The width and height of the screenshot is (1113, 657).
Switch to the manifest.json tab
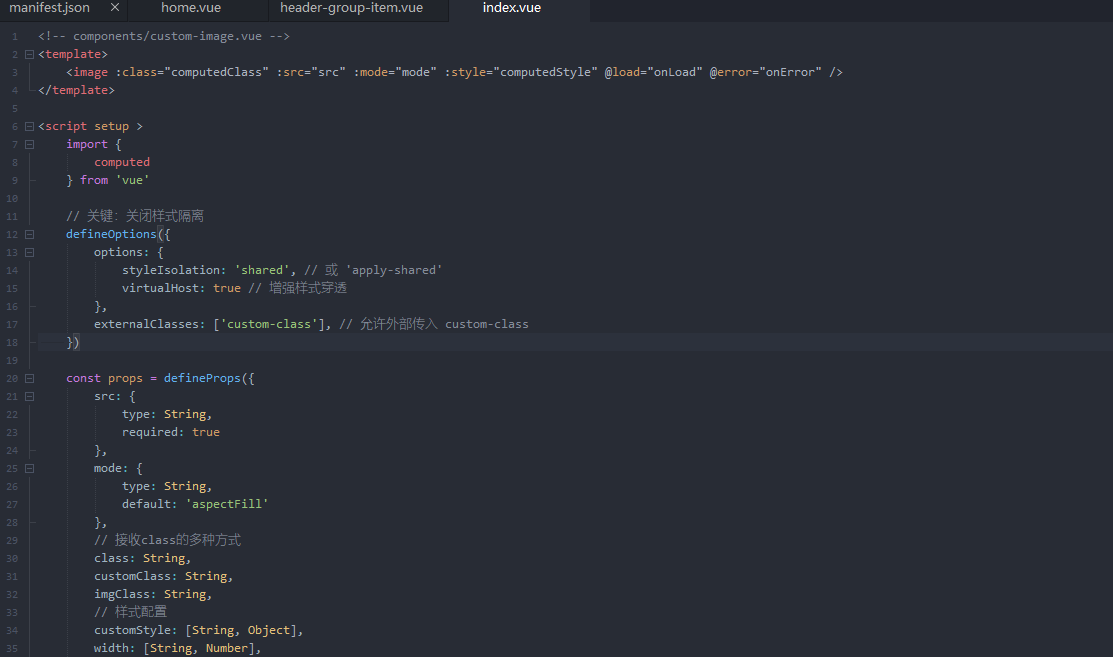[50, 8]
